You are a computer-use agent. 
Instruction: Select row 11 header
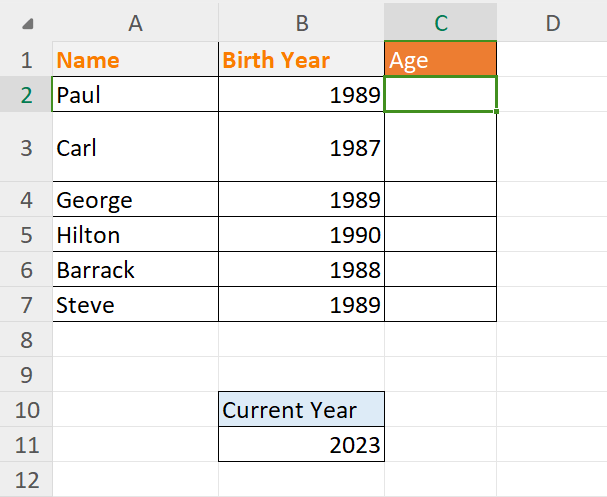(x=26, y=445)
